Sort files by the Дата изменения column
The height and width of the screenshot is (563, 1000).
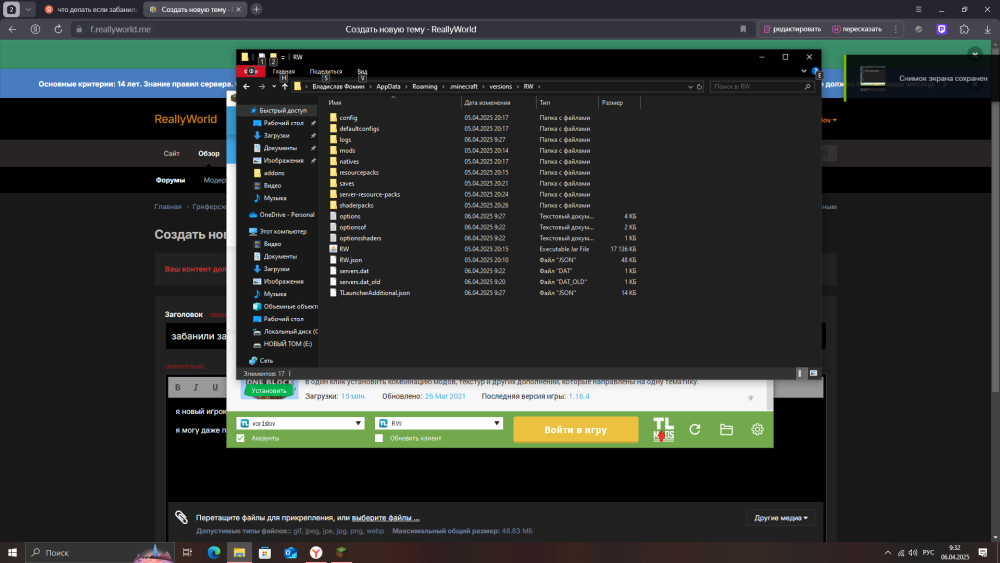(487, 103)
